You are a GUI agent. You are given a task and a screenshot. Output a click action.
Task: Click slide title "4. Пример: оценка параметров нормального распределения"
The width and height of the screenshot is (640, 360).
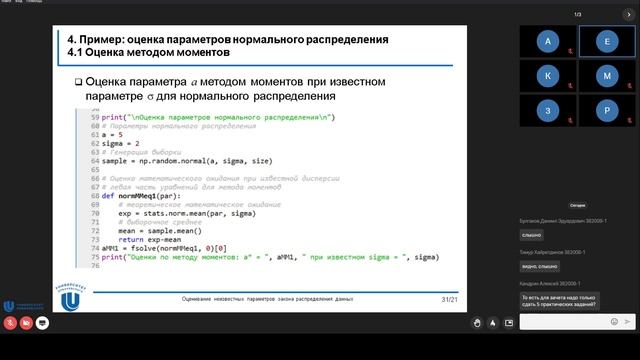[x=228, y=40]
